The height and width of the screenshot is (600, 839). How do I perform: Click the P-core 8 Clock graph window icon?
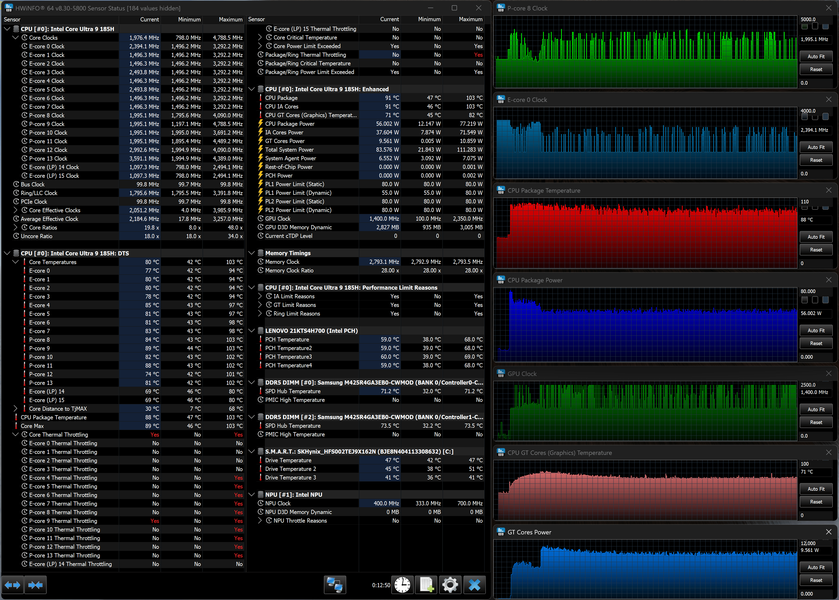click(501, 8)
